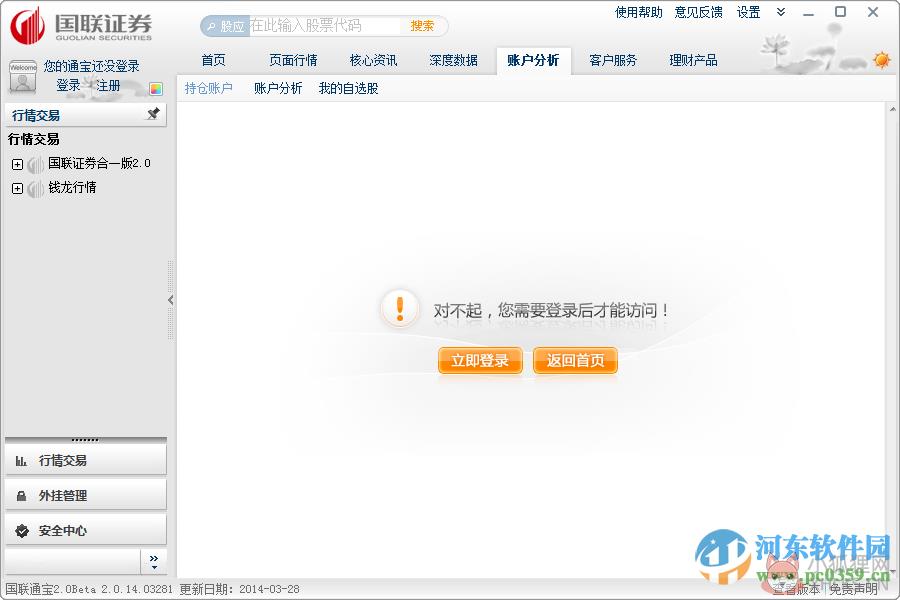This screenshot has width=900, height=600.
Task: Click the orange 搜索 button
Action: tap(422, 26)
